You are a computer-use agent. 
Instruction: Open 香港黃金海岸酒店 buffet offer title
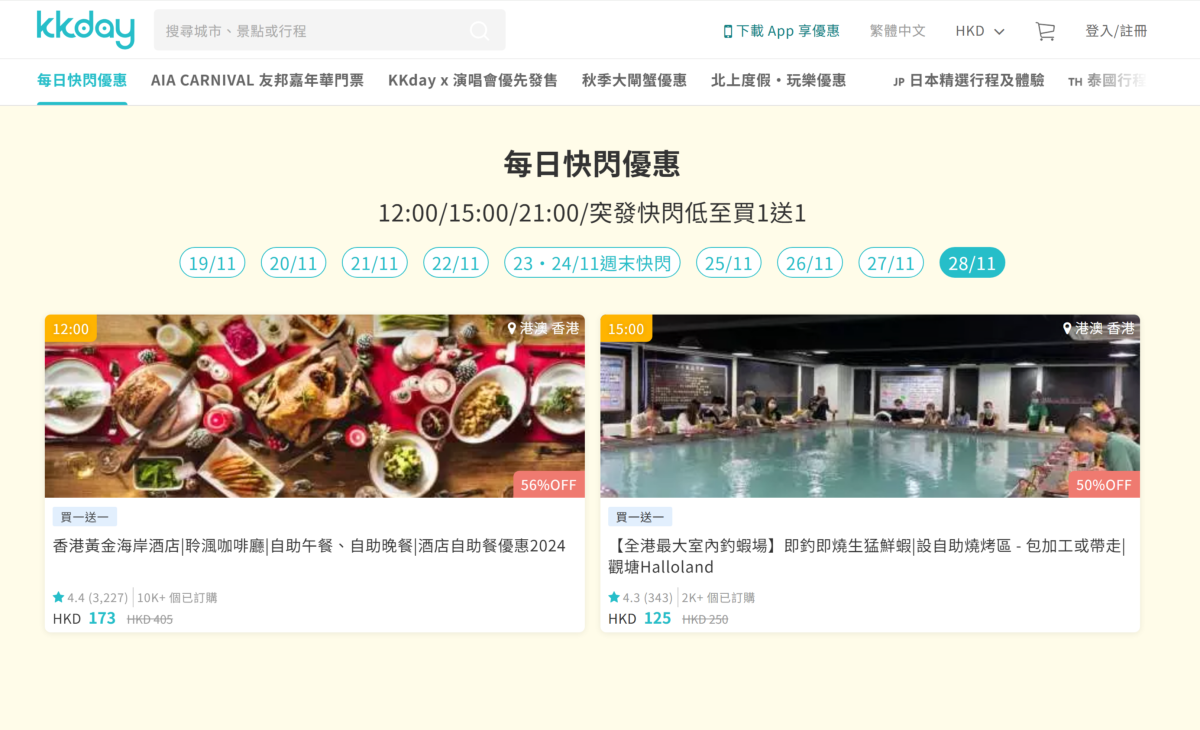(309, 546)
